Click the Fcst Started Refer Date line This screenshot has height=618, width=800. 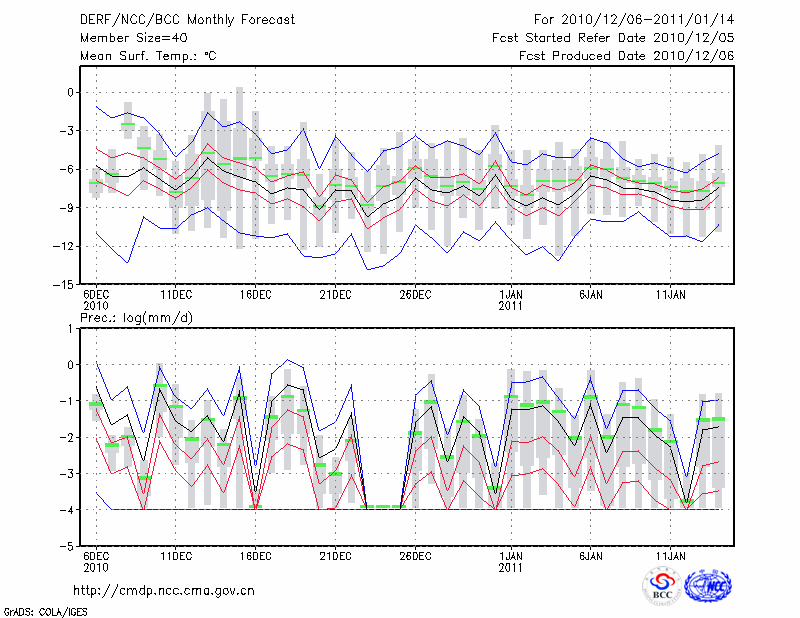tap(614, 37)
